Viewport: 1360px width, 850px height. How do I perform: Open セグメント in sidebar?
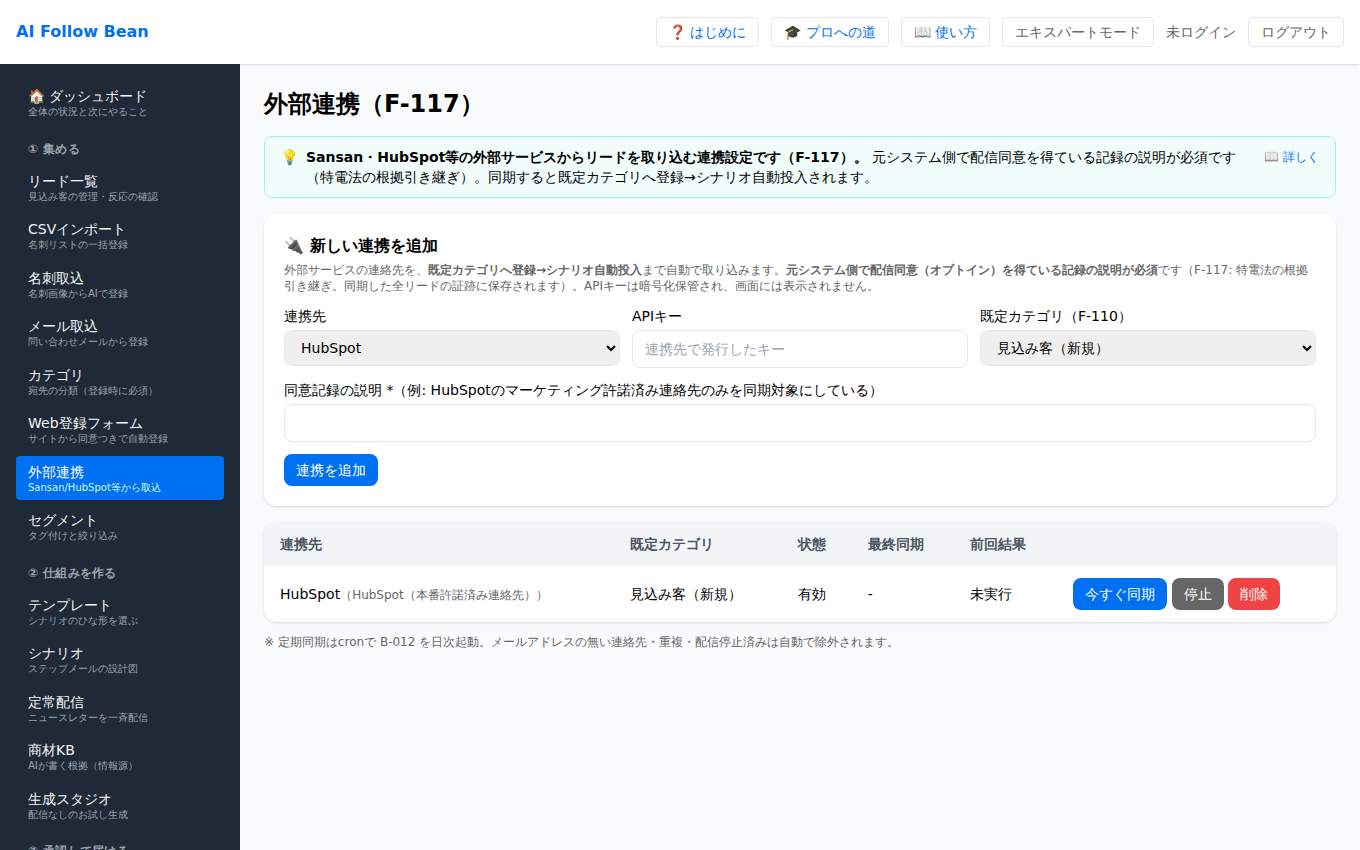coord(120,527)
